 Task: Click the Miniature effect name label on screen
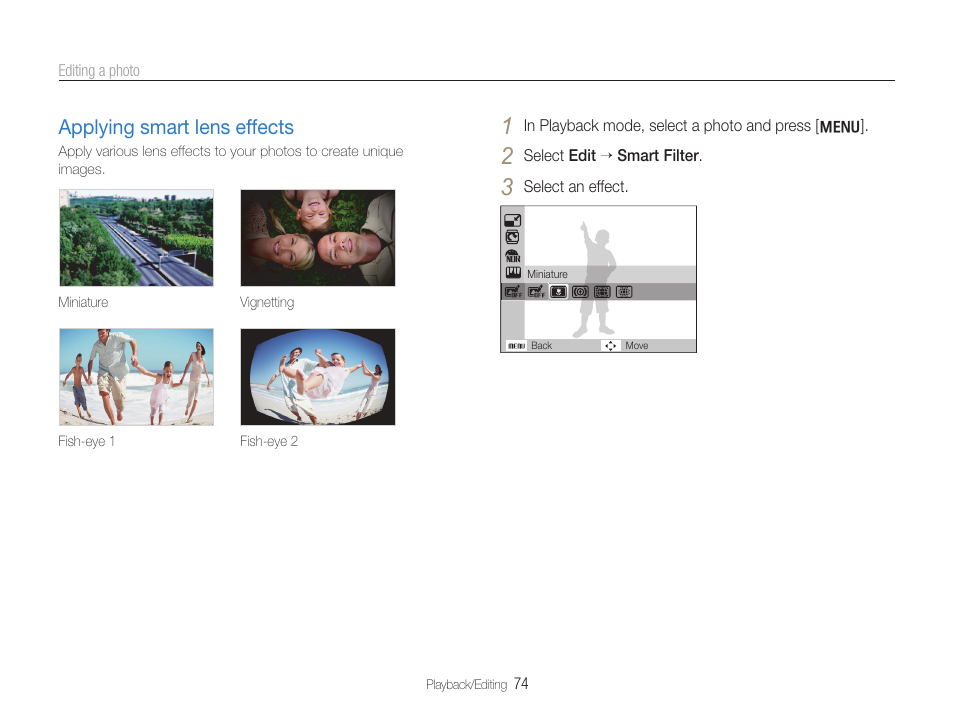pyautogui.click(x=547, y=274)
